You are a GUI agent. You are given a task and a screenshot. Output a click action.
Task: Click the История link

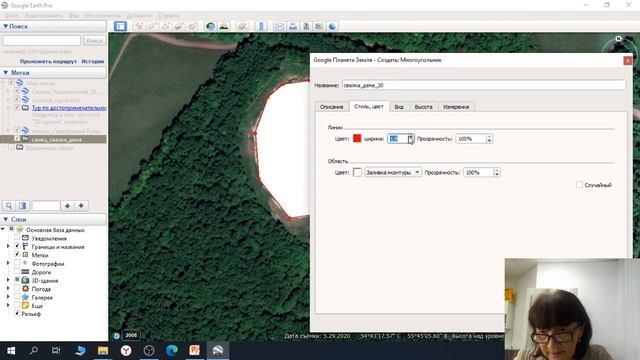93,61
